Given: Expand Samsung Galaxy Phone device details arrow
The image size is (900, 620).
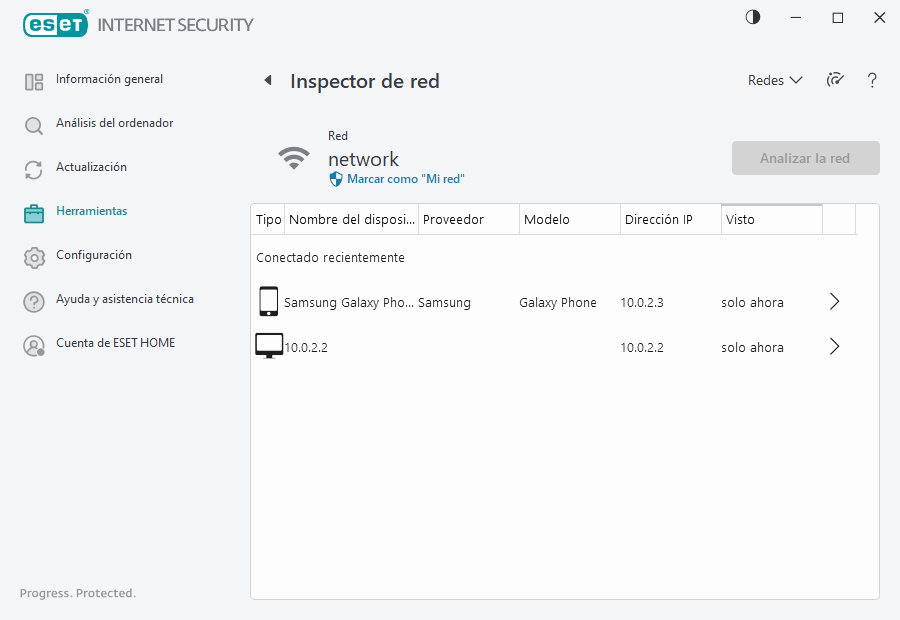Looking at the screenshot, I should (835, 302).
